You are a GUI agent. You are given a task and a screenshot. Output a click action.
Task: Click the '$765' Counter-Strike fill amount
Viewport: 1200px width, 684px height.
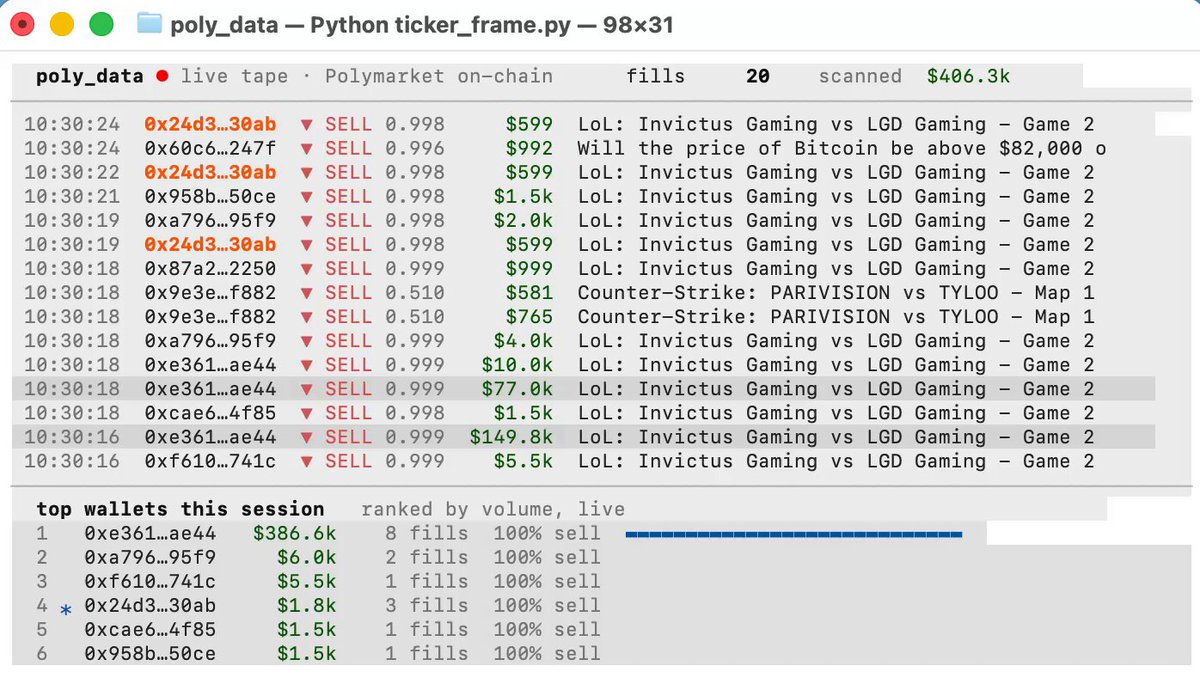pyautogui.click(x=529, y=317)
